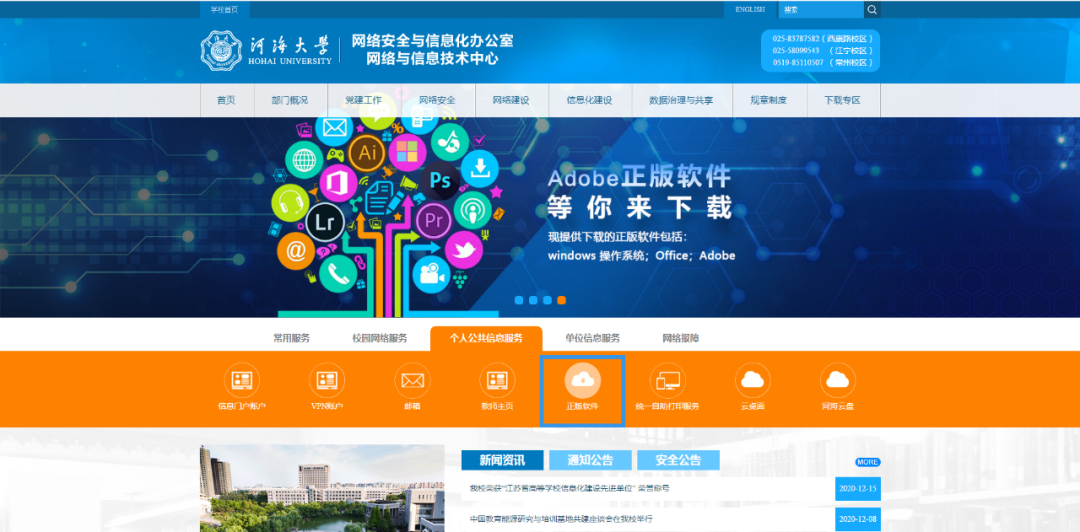1080x532 pixels.
Task: Open the 统一自助打印服务 icon
Action: point(667,380)
